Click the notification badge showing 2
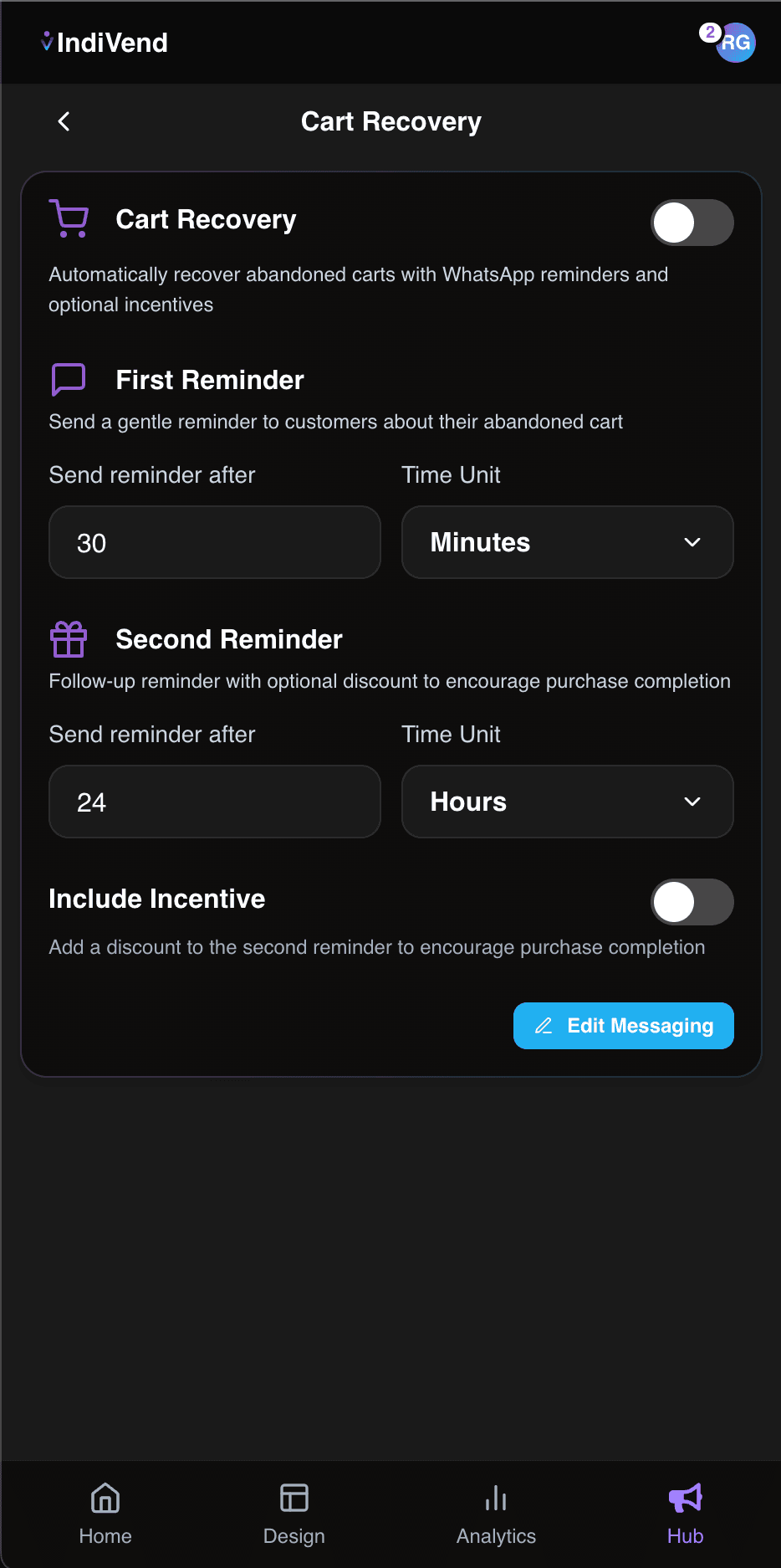 [x=710, y=33]
